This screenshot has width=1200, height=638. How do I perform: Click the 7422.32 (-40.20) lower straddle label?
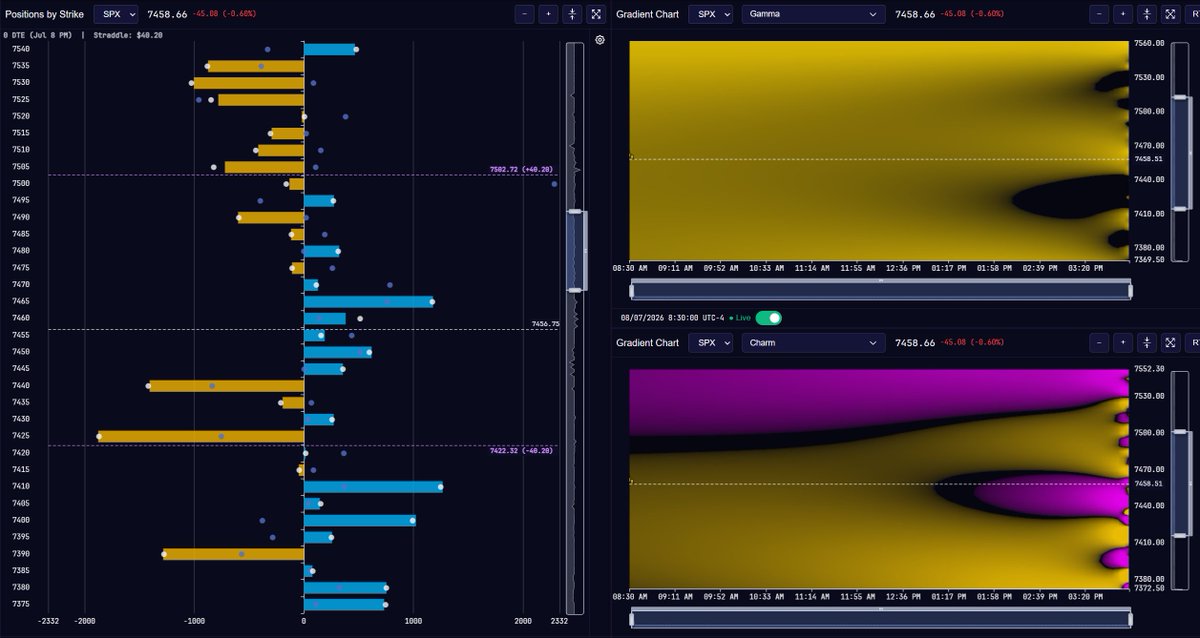coord(521,451)
